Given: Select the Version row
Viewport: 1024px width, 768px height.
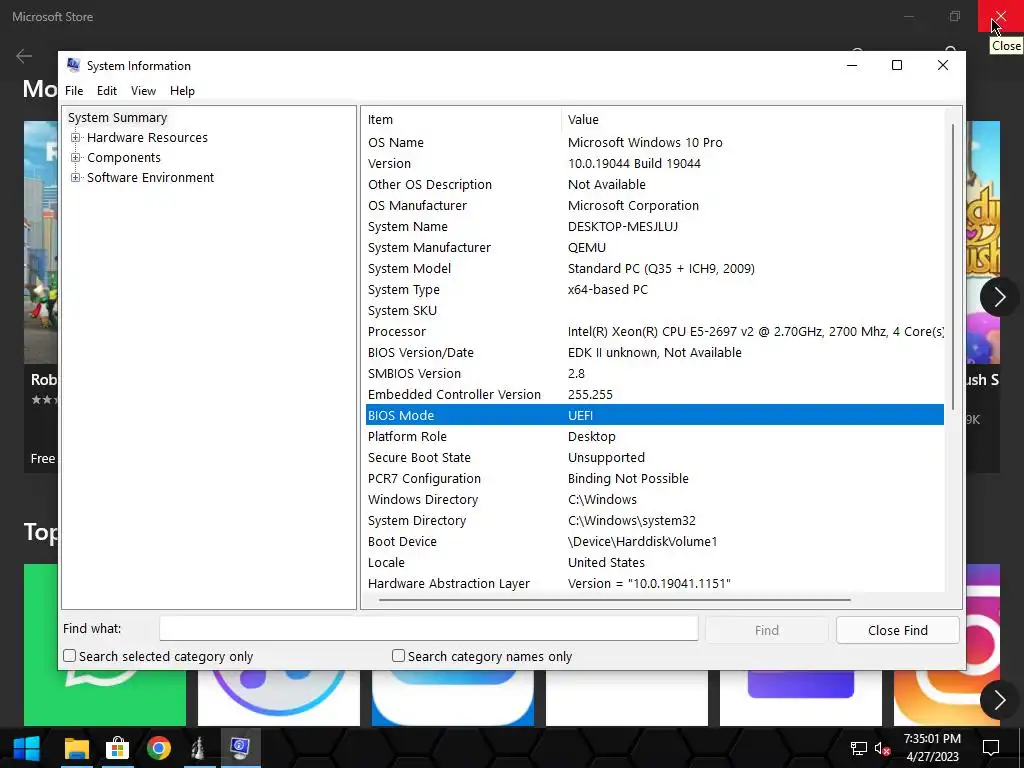Looking at the screenshot, I should tap(654, 163).
